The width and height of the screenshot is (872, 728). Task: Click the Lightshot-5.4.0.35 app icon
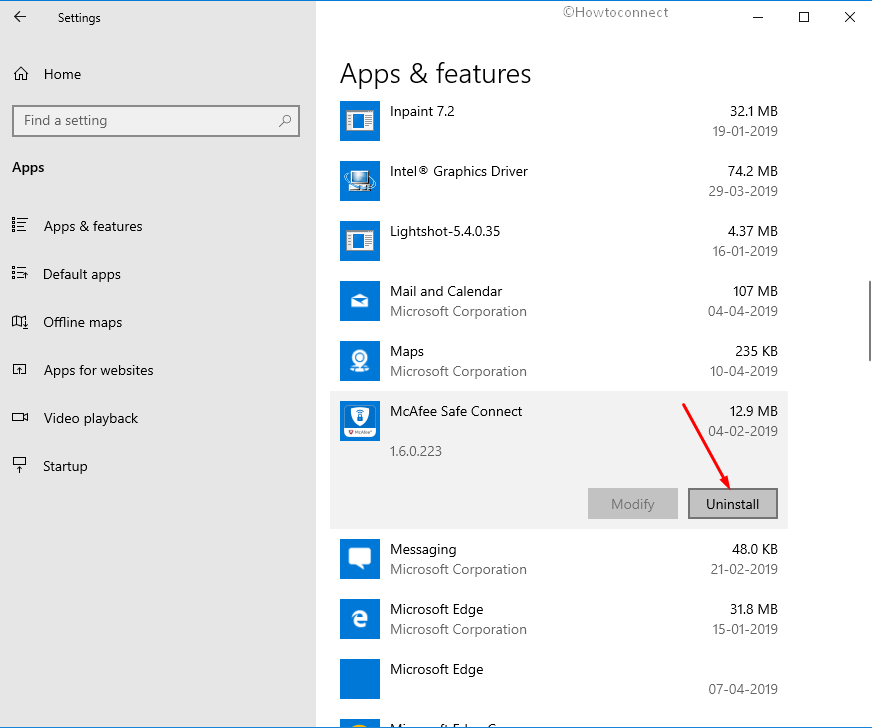coord(360,241)
